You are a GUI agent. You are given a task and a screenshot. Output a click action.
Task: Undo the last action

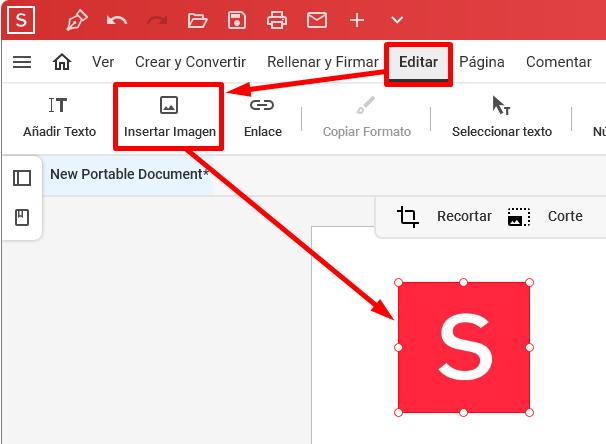pos(117,20)
